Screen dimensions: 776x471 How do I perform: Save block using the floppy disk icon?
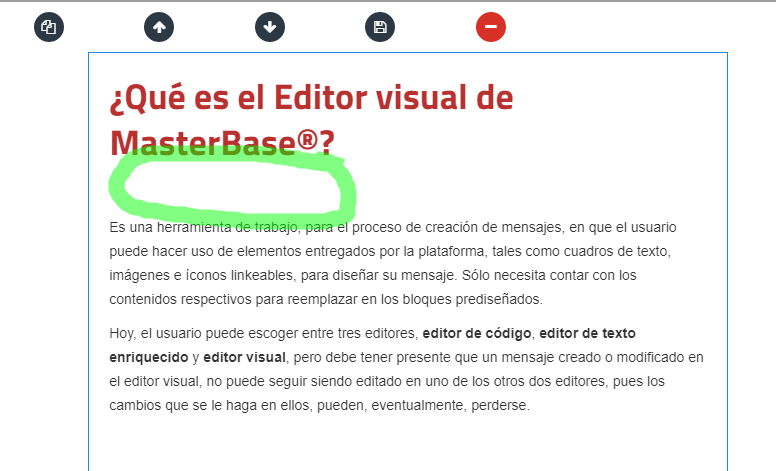coord(380,27)
